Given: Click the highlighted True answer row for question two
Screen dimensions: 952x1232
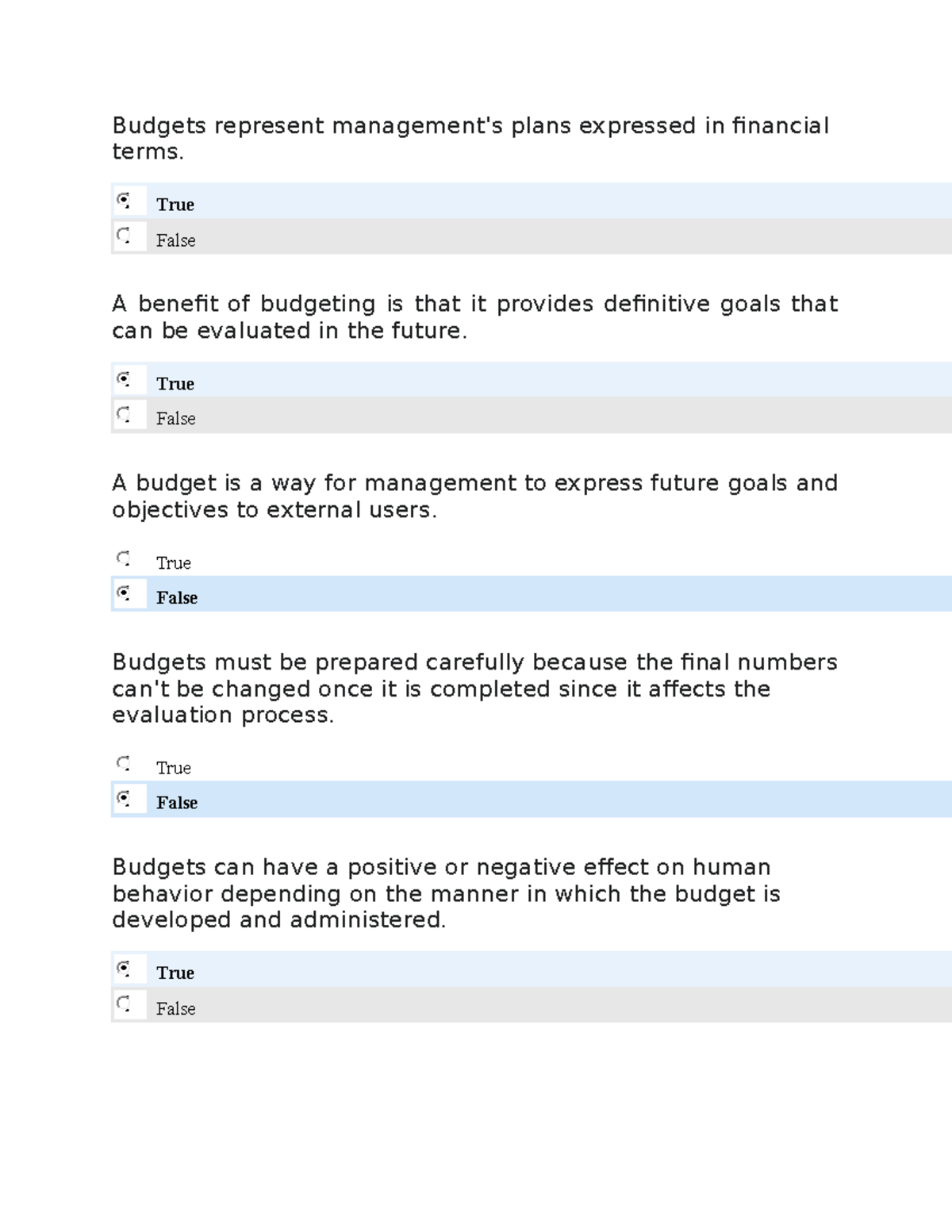Looking at the screenshot, I should 476,382.
